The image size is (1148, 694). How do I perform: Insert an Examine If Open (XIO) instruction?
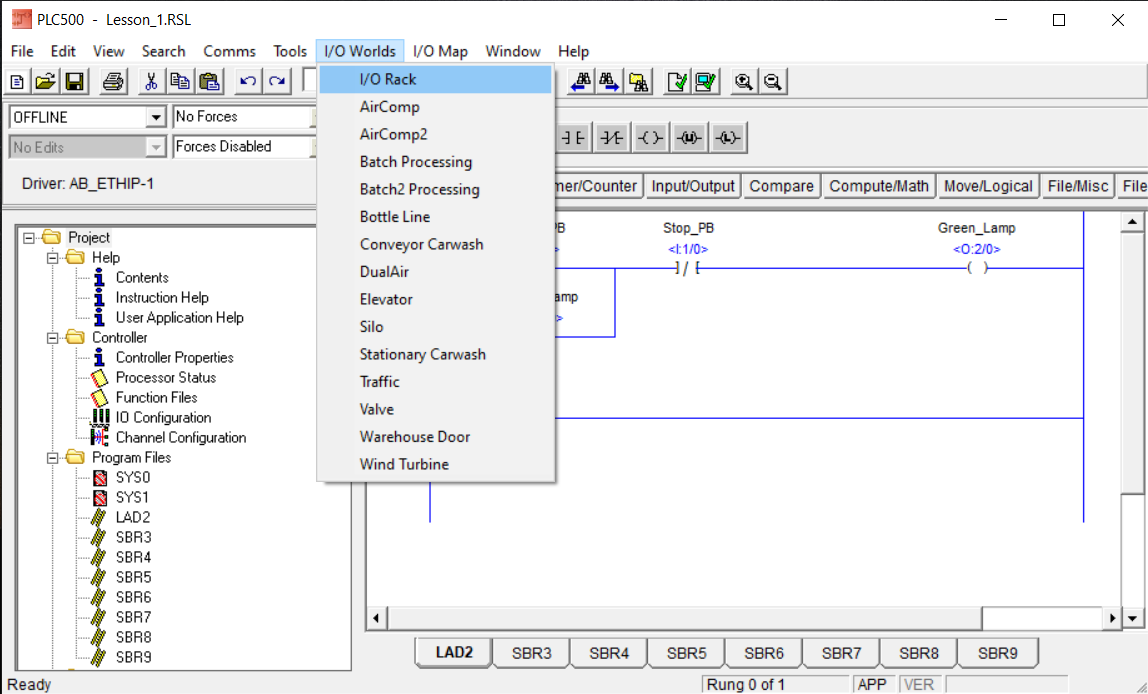point(611,138)
